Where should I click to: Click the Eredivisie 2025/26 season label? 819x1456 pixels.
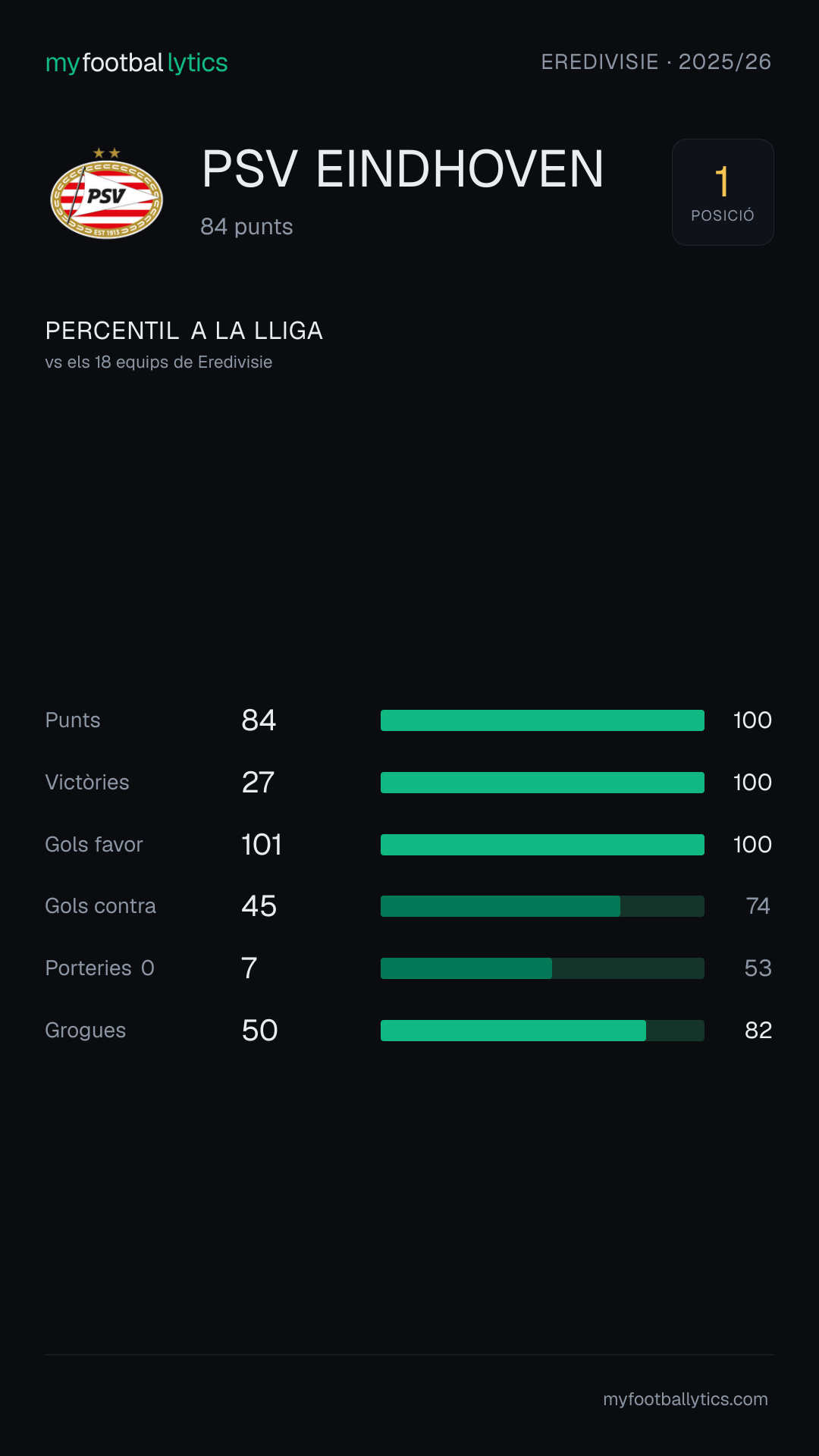(656, 61)
